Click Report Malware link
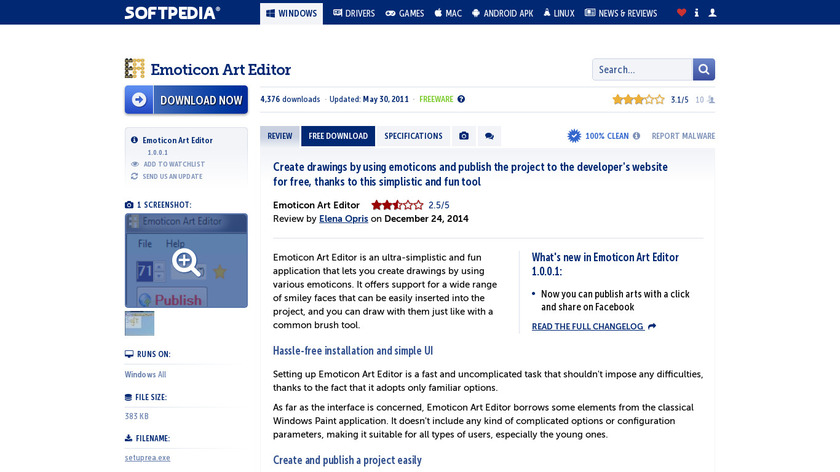The height and width of the screenshot is (472, 840). tap(683, 136)
